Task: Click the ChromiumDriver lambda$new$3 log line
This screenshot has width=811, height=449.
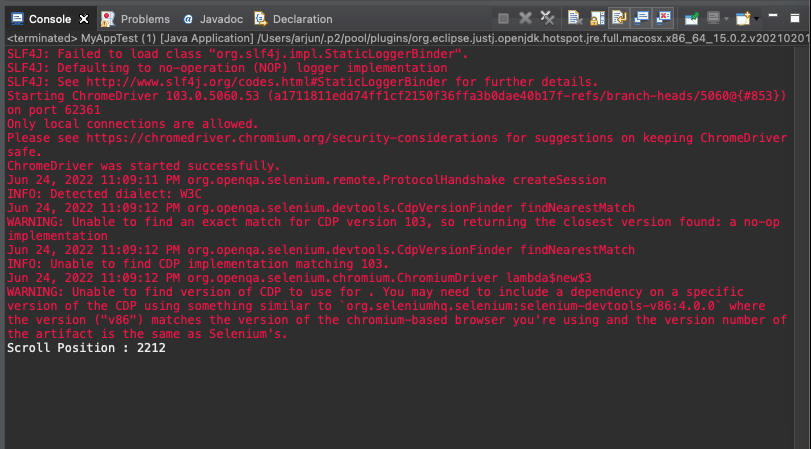Action: pyautogui.click(x=299, y=278)
